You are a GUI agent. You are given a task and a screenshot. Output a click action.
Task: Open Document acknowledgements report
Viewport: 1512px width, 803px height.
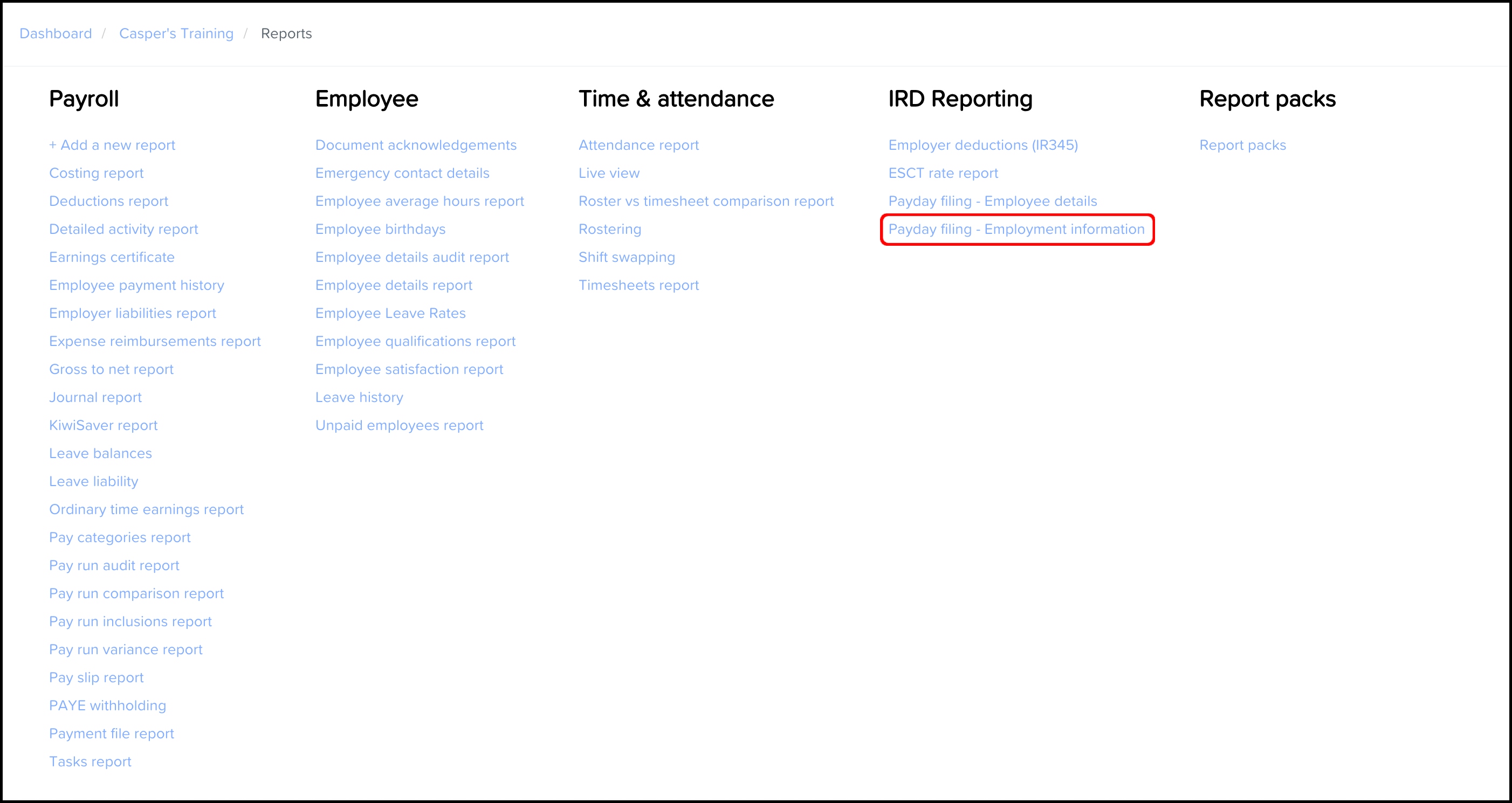(416, 145)
